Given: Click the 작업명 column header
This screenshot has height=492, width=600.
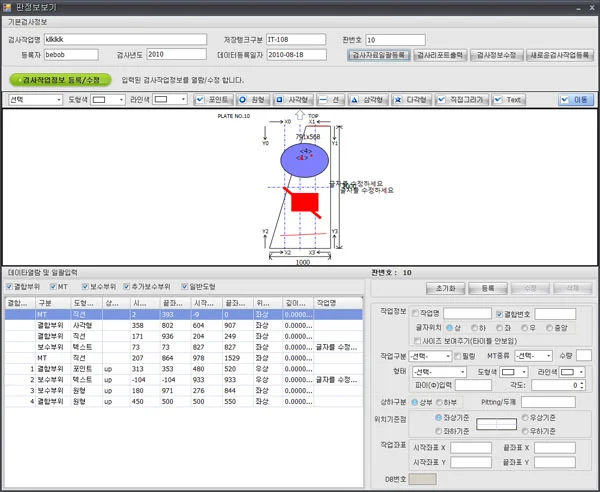Looking at the screenshot, I should 338,303.
